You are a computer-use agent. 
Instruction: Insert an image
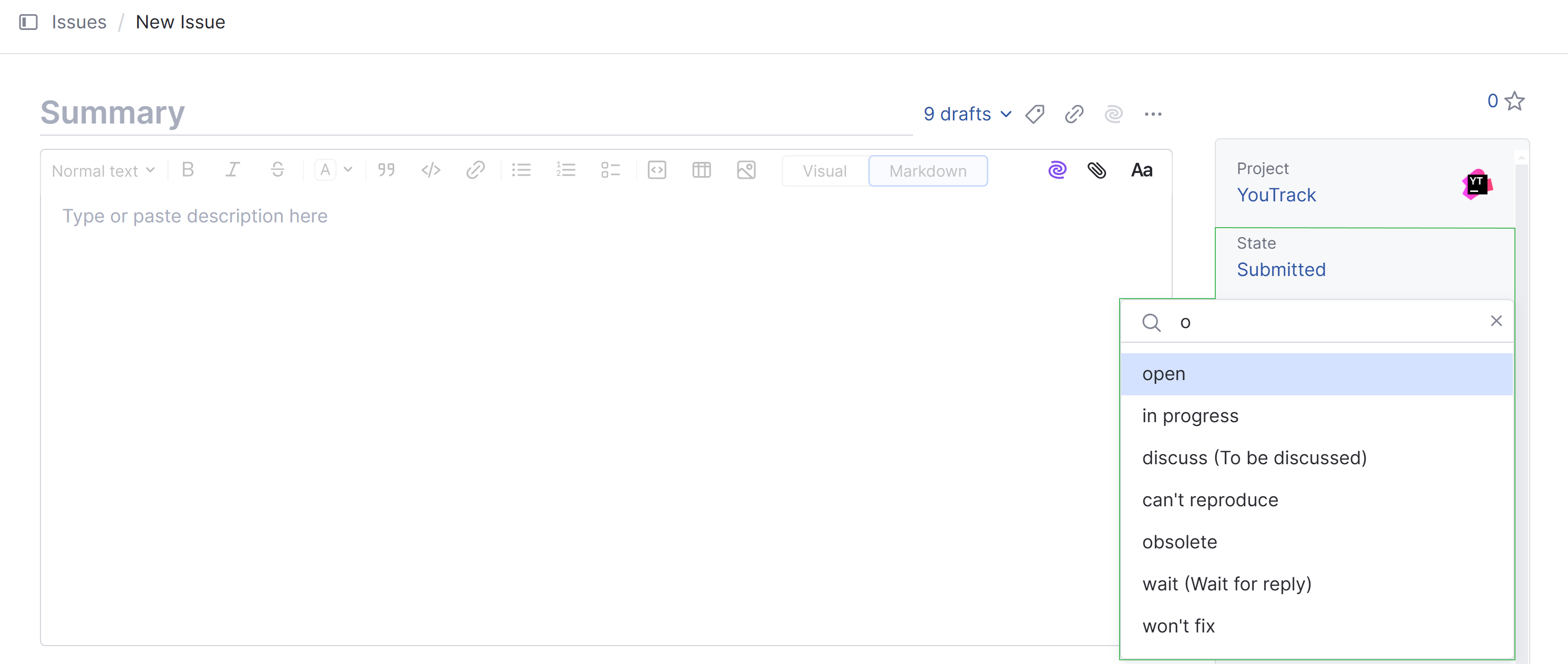click(746, 170)
